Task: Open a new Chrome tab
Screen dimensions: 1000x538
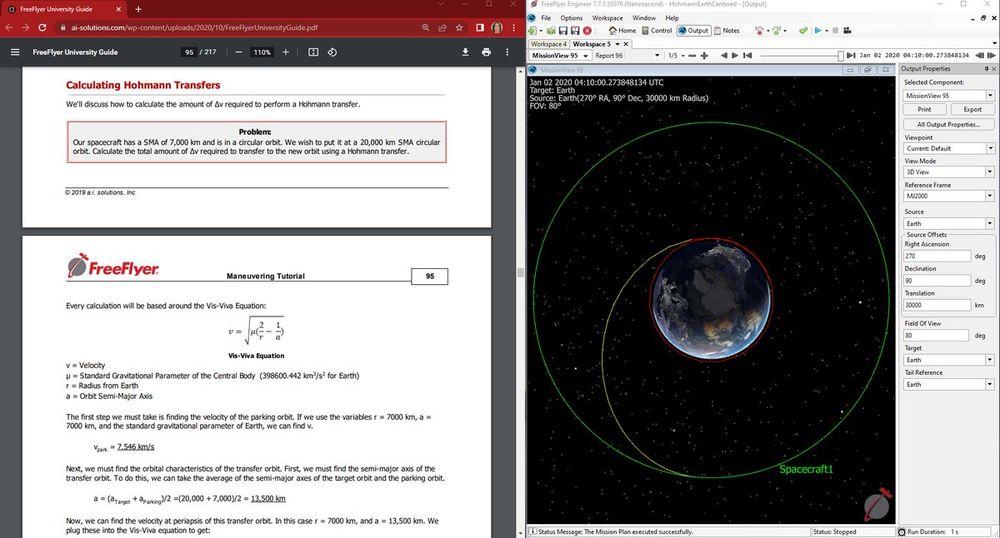Action: click(138, 9)
